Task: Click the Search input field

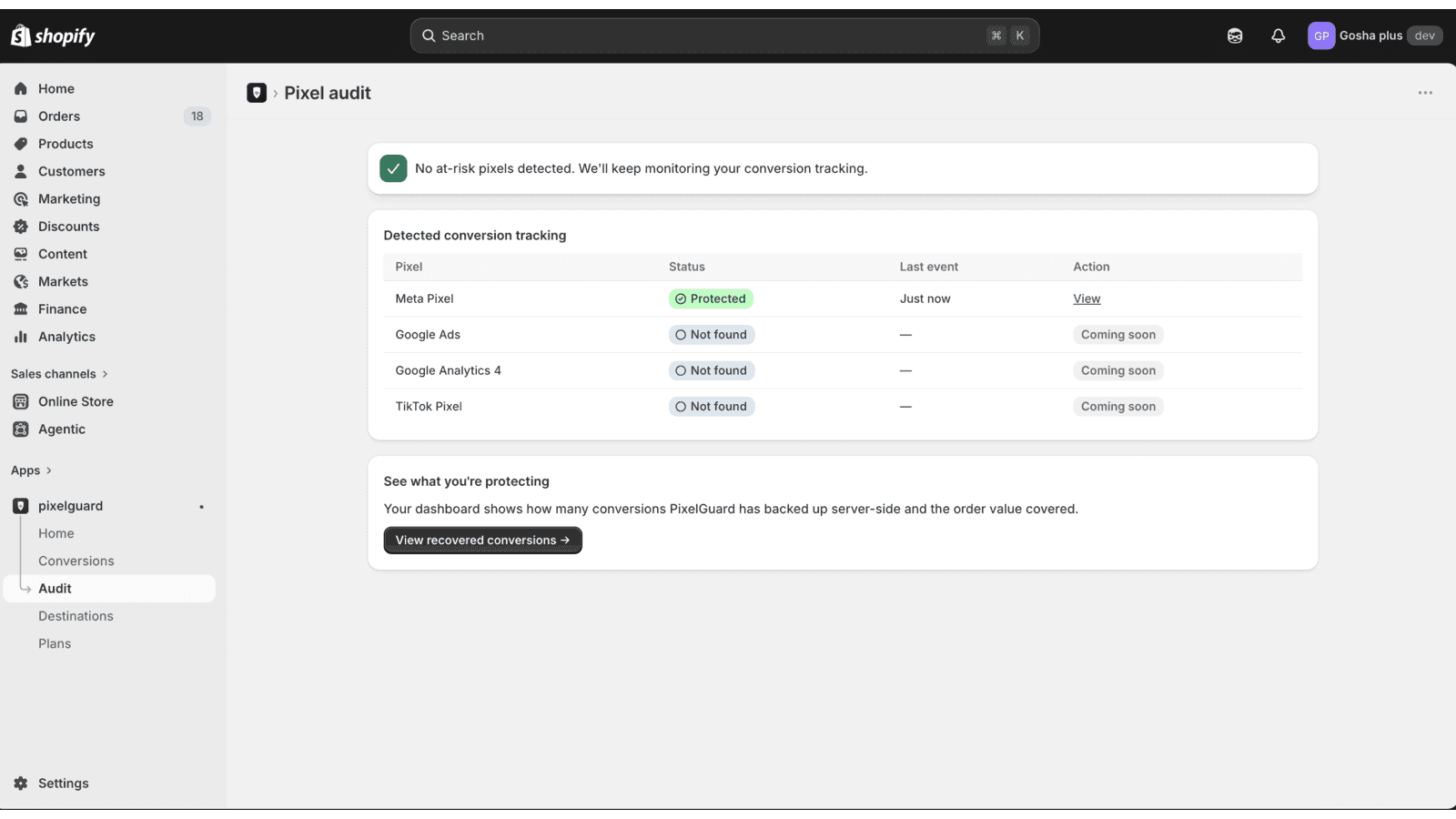Action: pos(724,35)
